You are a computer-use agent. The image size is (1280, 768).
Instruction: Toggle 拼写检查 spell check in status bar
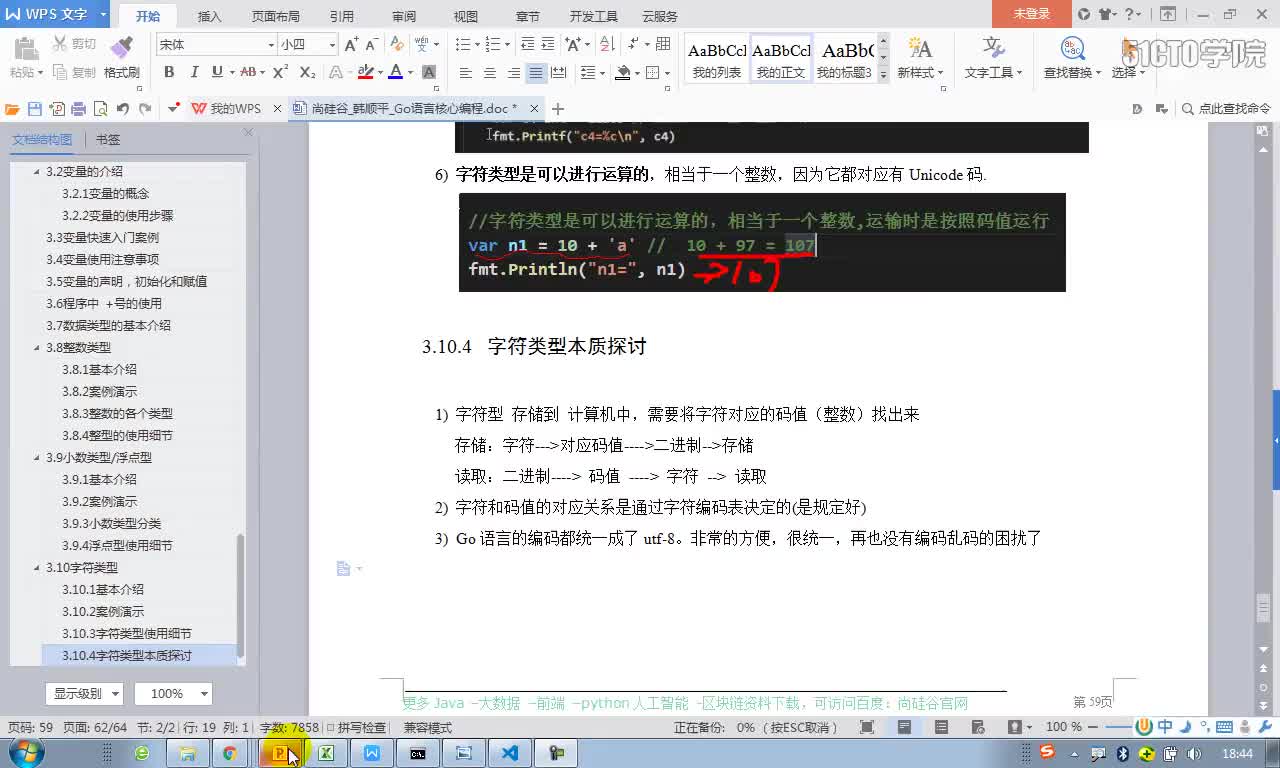pyautogui.click(x=355, y=727)
